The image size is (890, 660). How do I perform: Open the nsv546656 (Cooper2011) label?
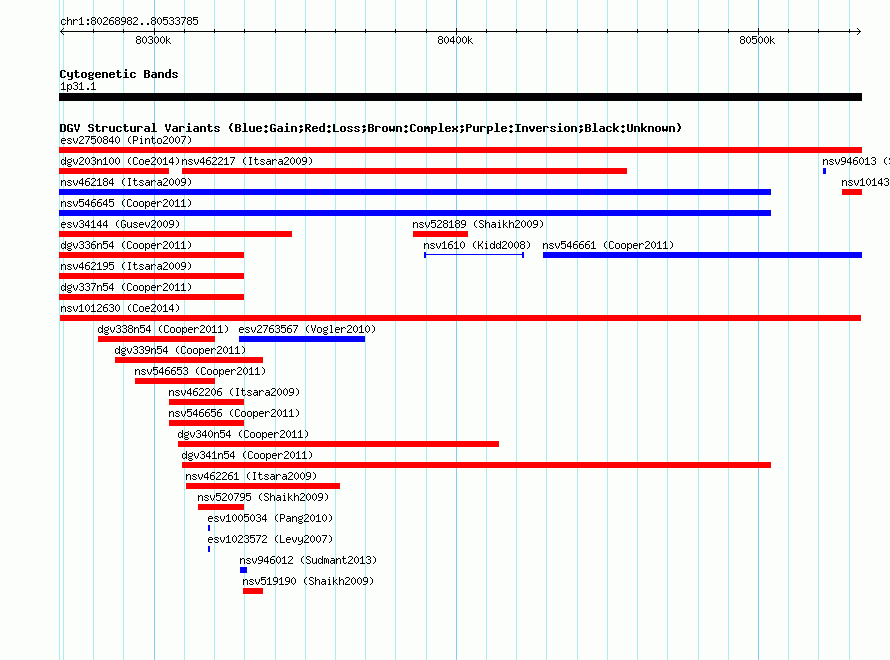[x=234, y=413]
